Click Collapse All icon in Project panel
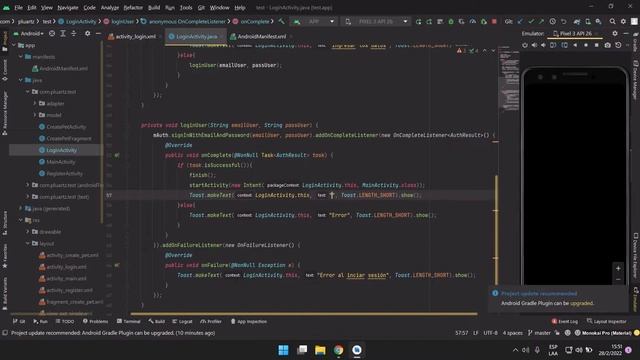The height and width of the screenshot is (360, 640). pos(74,33)
